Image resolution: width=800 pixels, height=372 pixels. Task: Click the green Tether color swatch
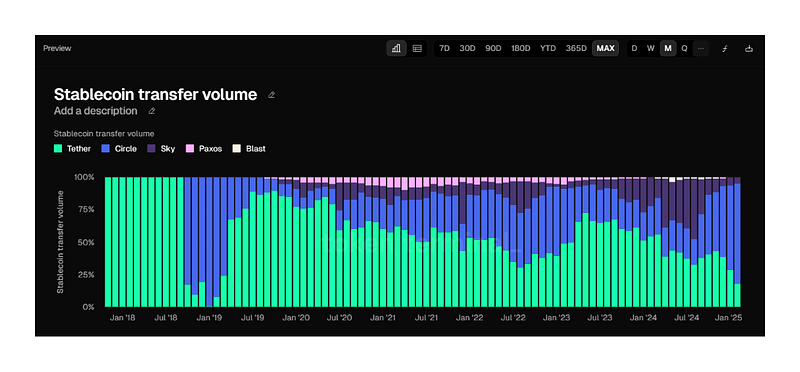click(x=58, y=149)
